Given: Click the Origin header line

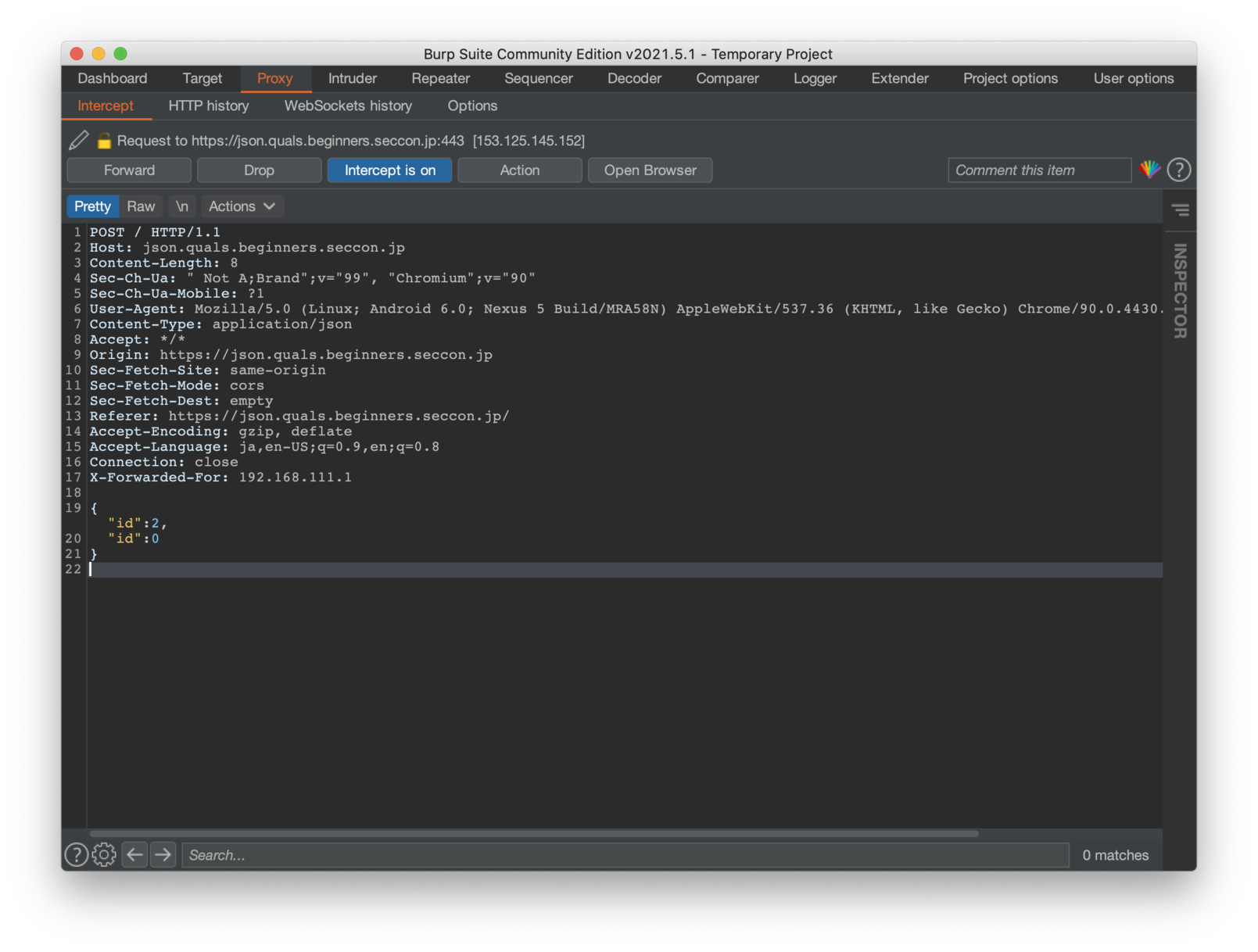Looking at the screenshot, I should point(291,355).
